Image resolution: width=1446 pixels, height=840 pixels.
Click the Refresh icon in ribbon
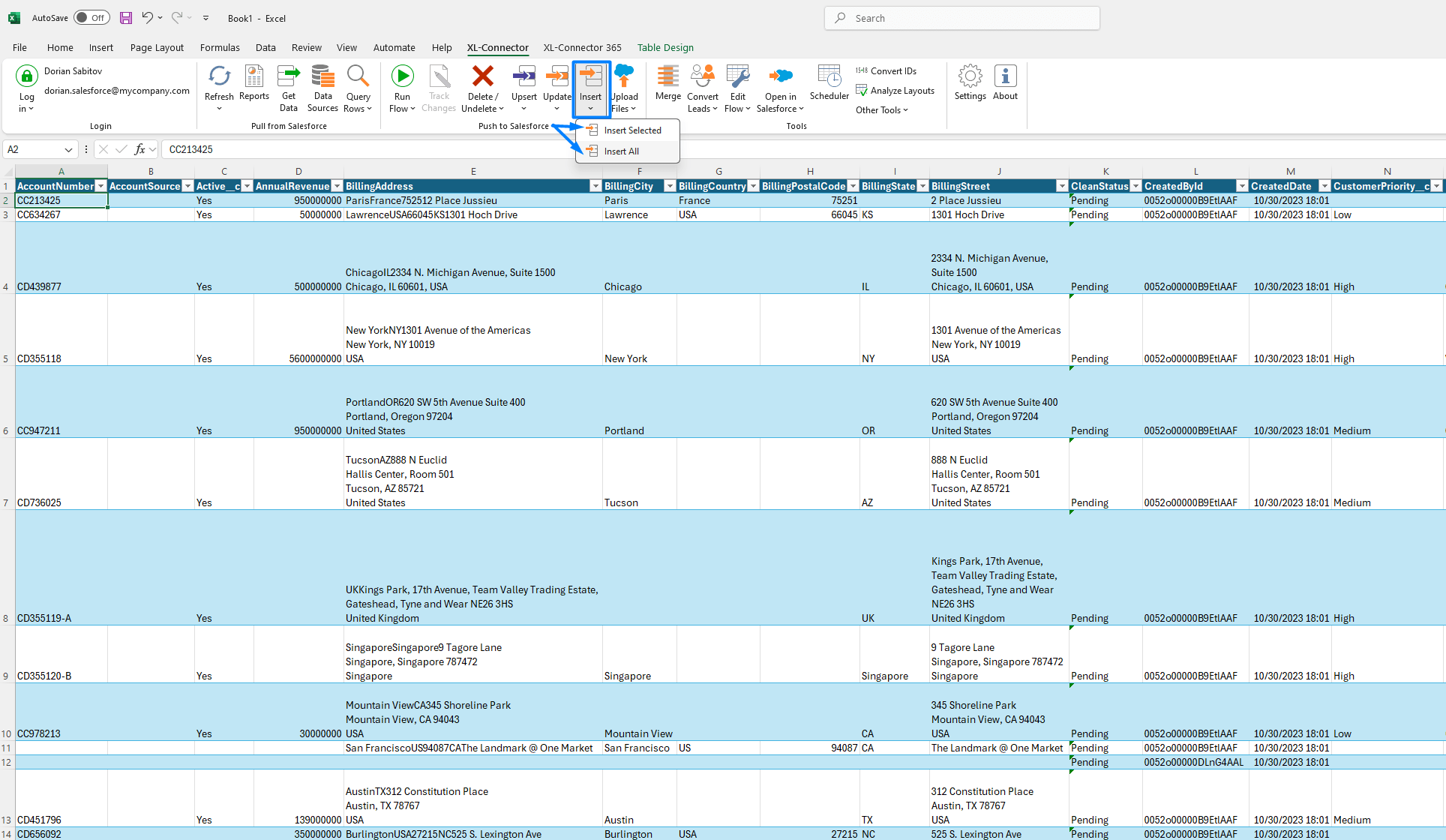219,76
